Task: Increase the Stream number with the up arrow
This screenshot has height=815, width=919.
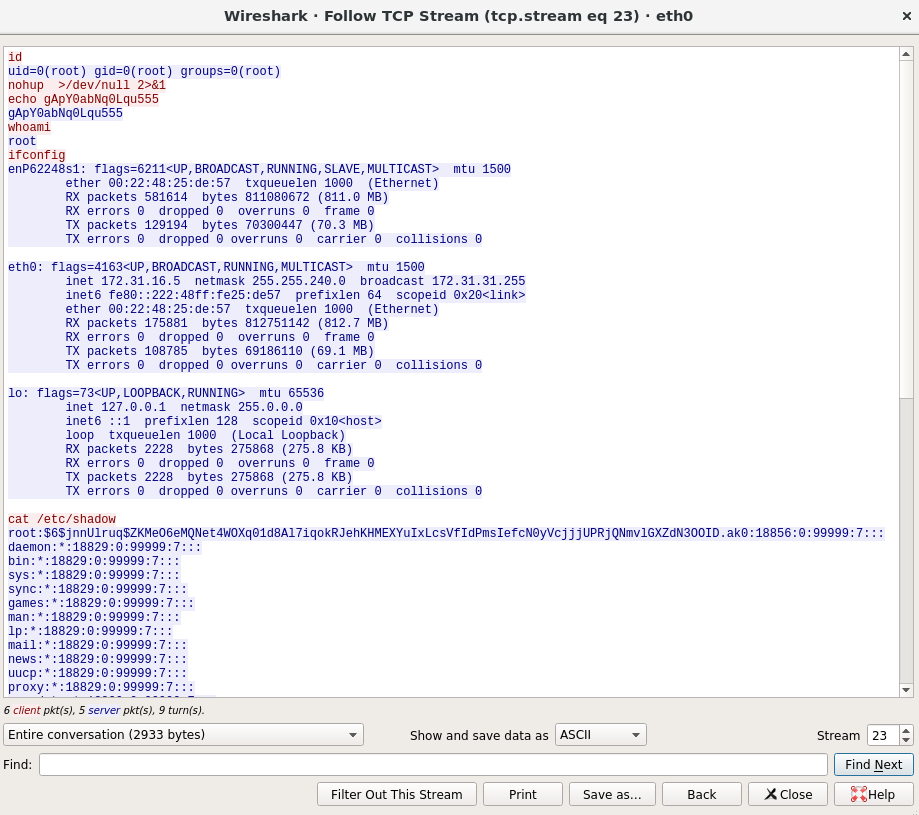Action: [906, 730]
